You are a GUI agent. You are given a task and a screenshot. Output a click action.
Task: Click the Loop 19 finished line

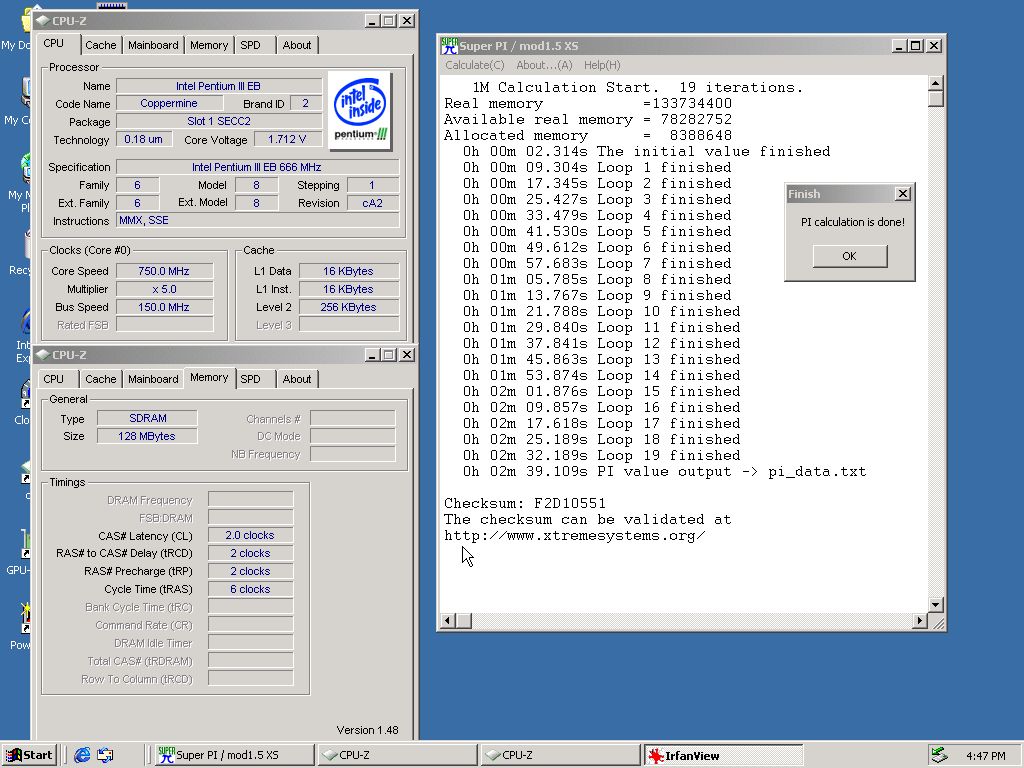pos(602,456)
